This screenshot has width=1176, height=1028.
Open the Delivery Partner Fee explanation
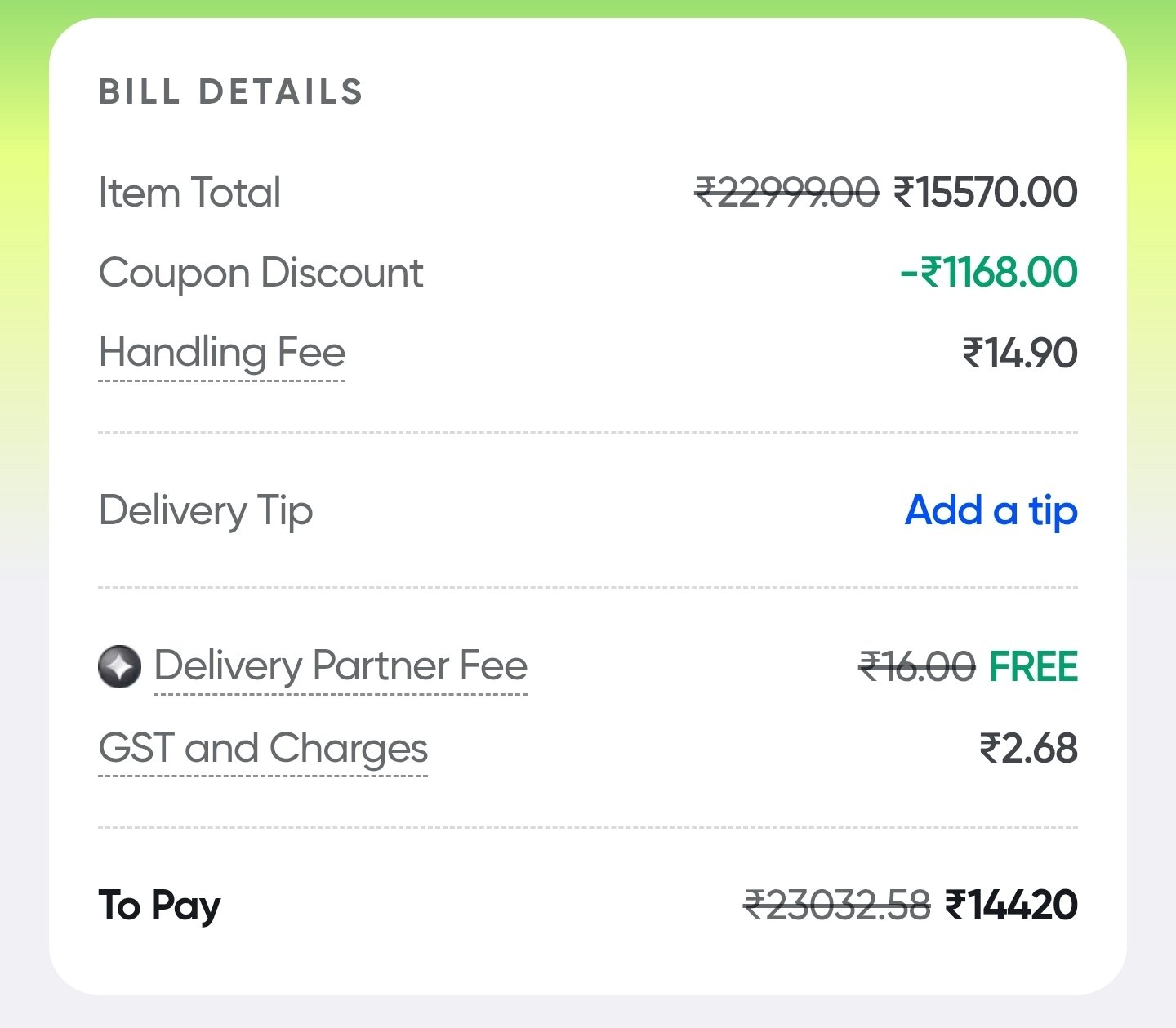coord(341,666)
